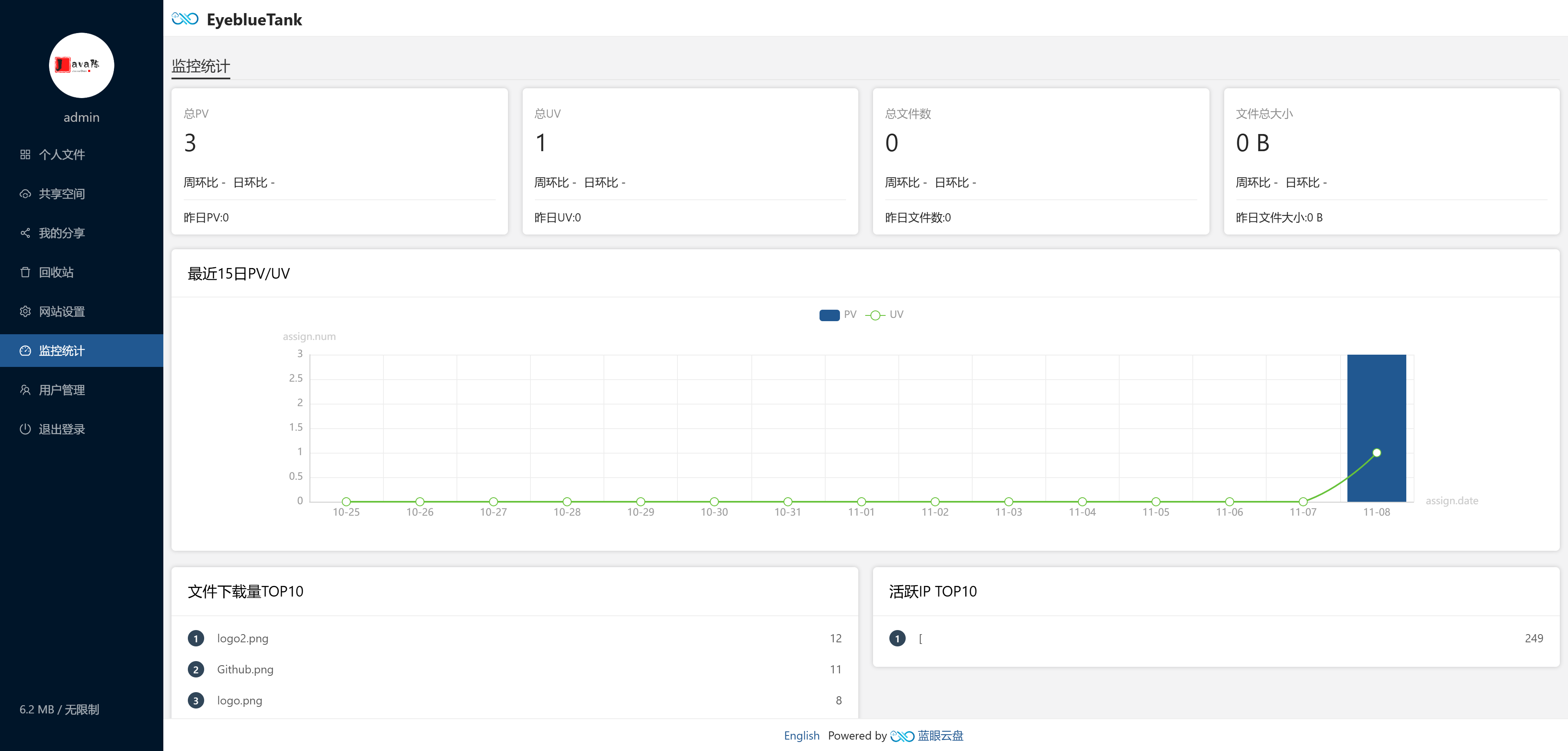Click the user management person icon
This screenshot has height=751, width=1568.
click(25, 391)
